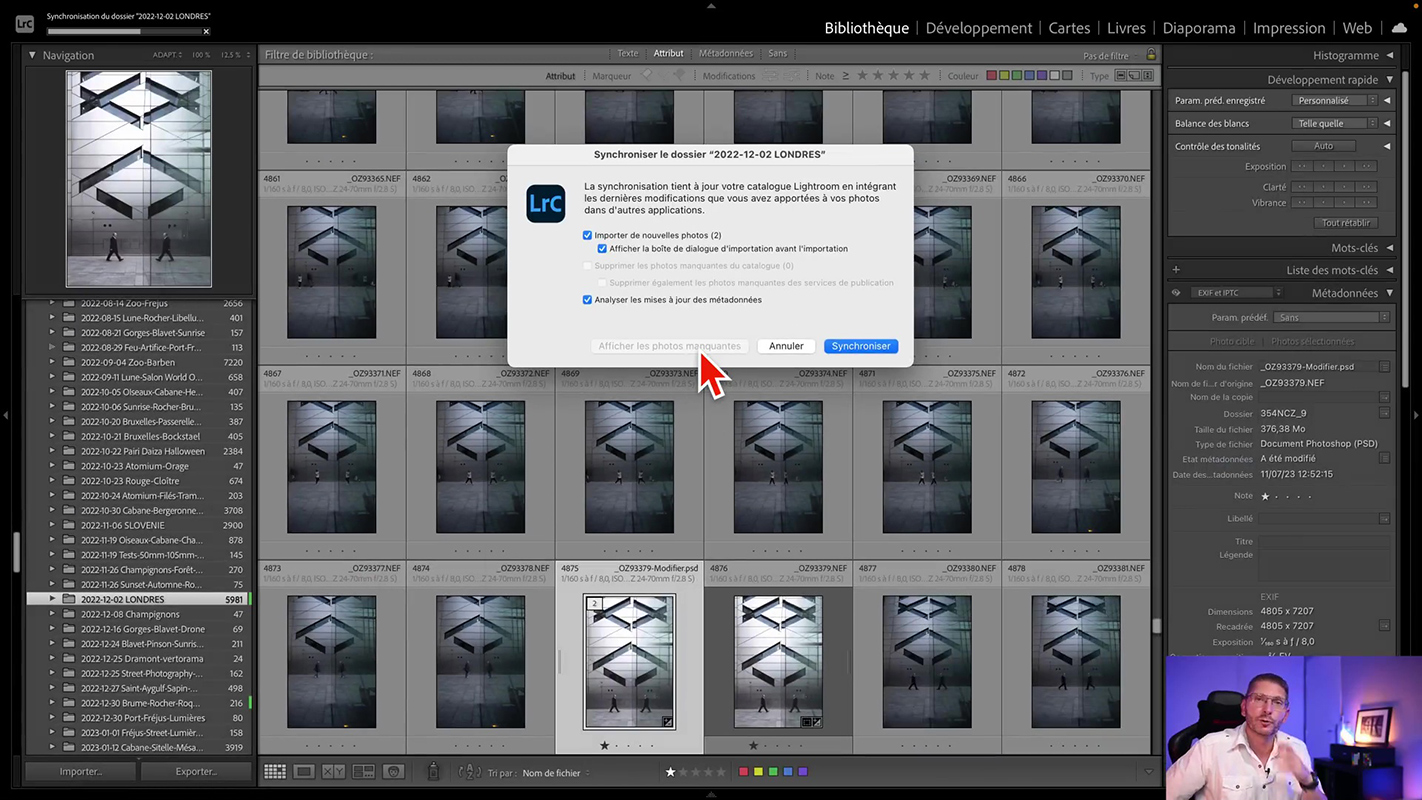The height and width of the screenshot is (800, 1422).
Task: Toggle the sort direction A-Z icon
Action: point(469,771)
